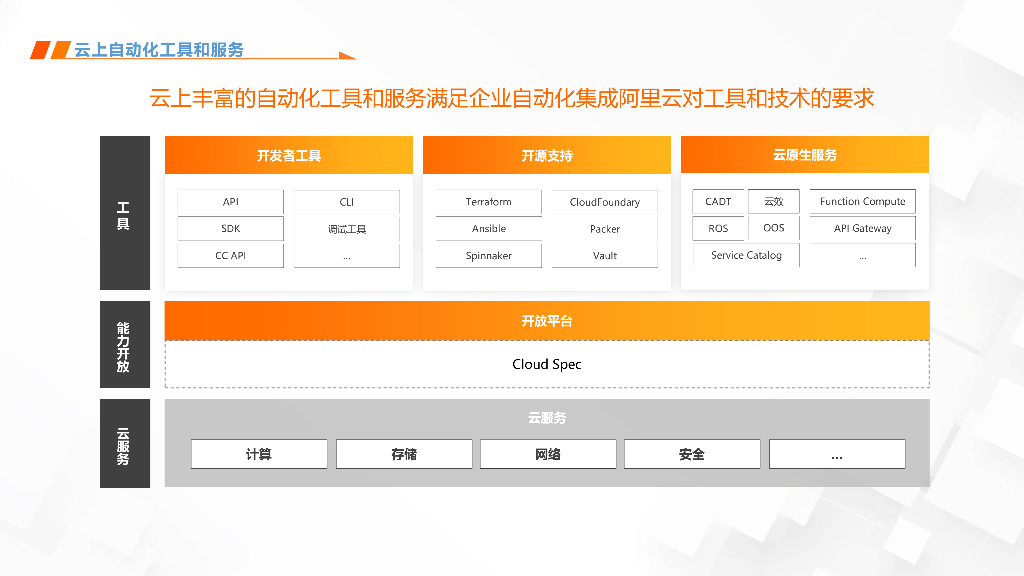Click the SDK box
The height and width of the screenshot is (576, 1024).
pyautogui.click(x=231, y=229)
